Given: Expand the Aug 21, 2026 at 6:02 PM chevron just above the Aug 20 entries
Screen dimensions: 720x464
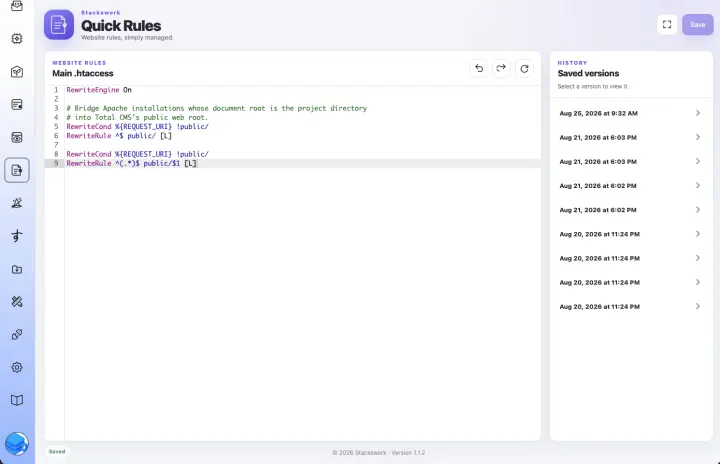Looking at the screenshot, I should pyautogui.click(x=698, y=209).
